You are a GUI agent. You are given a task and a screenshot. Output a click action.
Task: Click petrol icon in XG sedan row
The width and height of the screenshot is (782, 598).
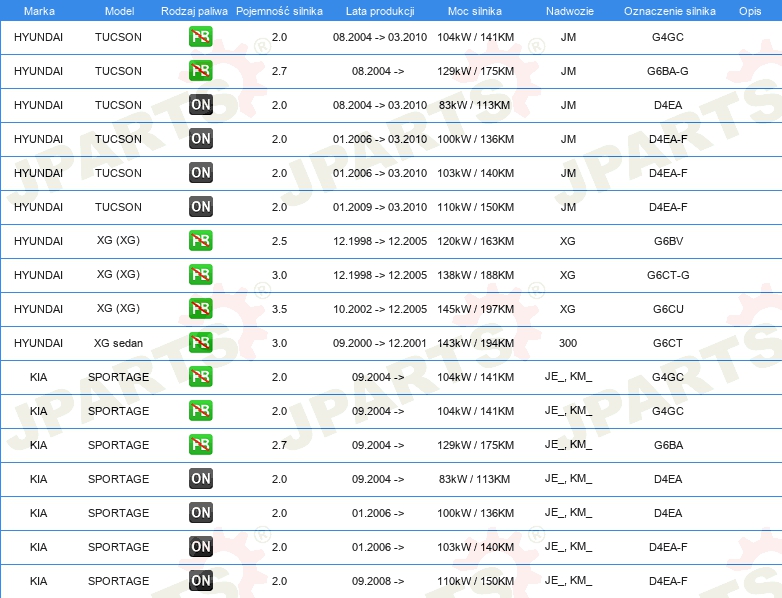tap(200, 343)
